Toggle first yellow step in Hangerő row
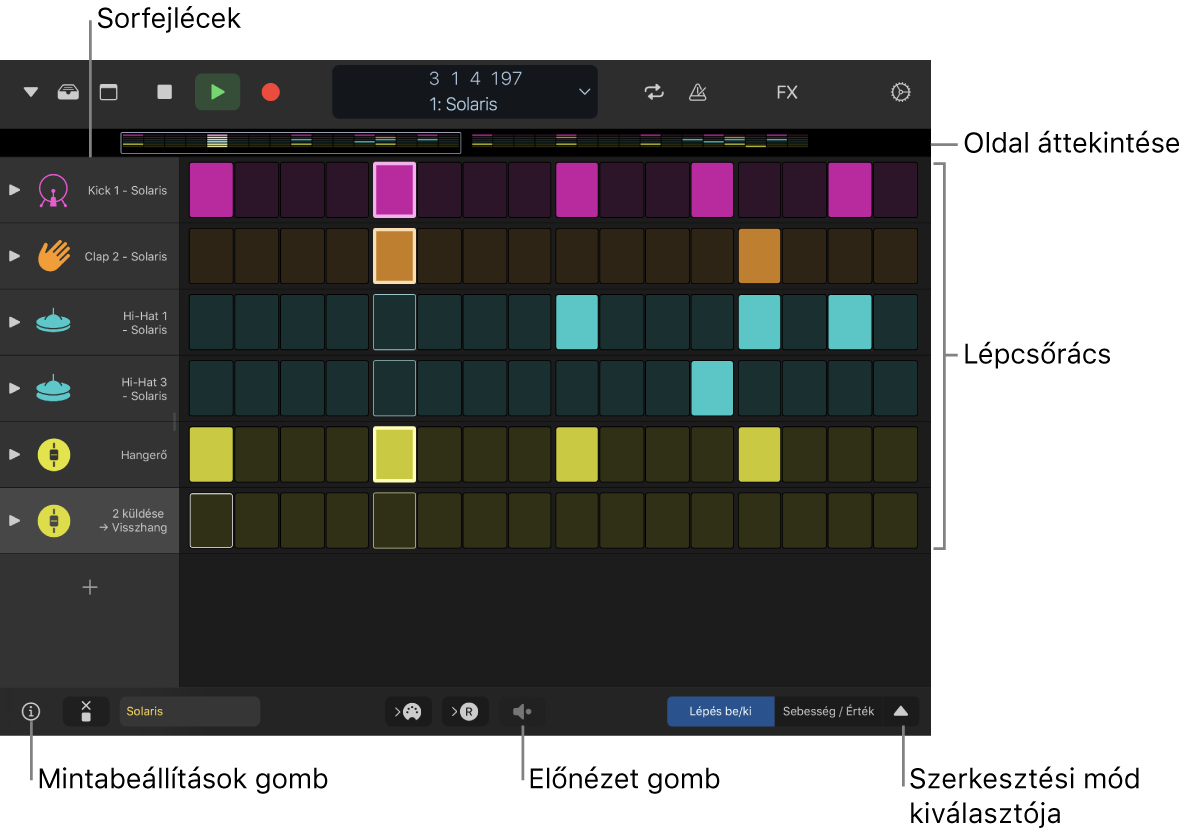Screen dimensions: 1189x835 click(211, 454)
